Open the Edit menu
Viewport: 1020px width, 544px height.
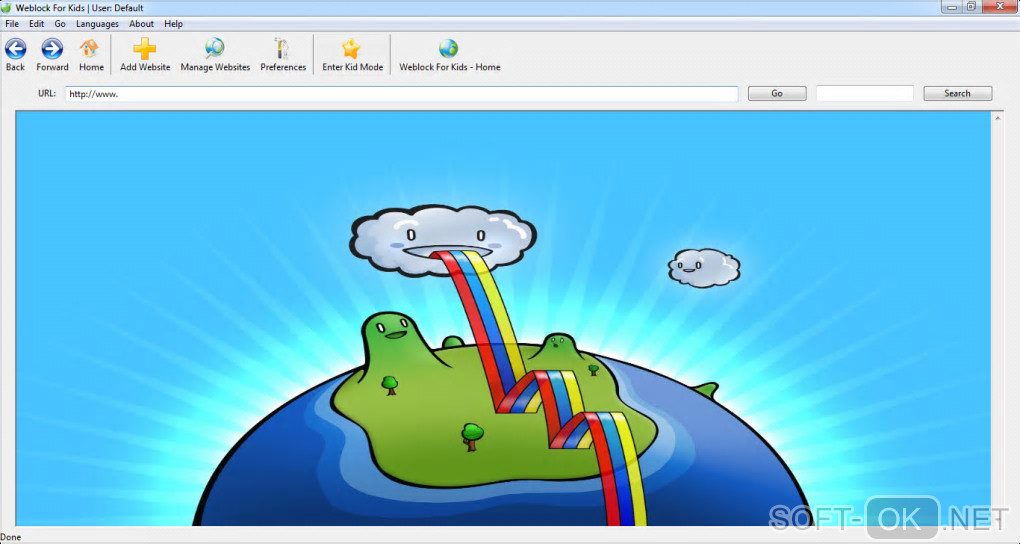click(36, 23)
